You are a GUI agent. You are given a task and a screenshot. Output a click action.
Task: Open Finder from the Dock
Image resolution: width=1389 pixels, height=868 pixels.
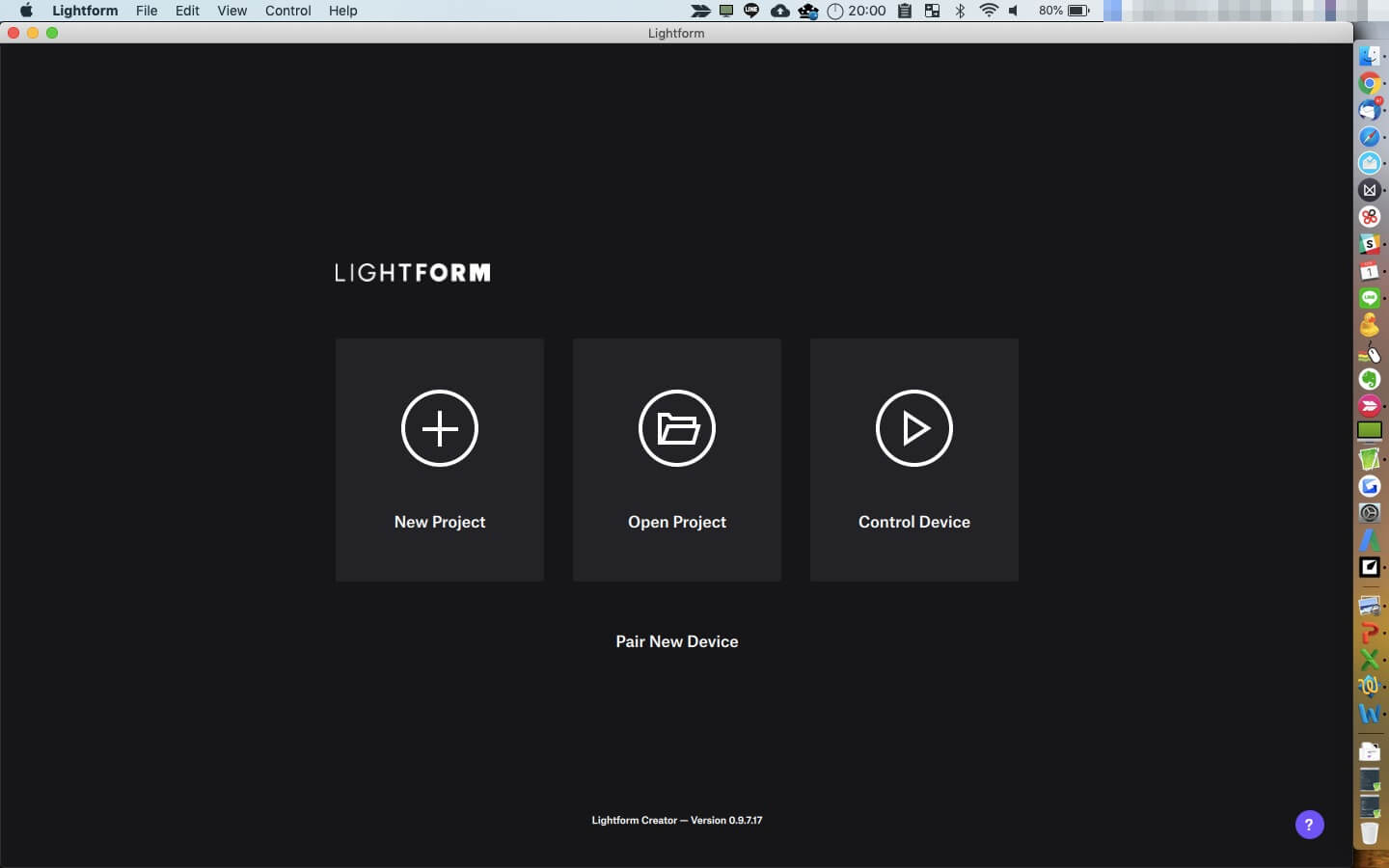pyautogui.click(x=1370, y=56)
